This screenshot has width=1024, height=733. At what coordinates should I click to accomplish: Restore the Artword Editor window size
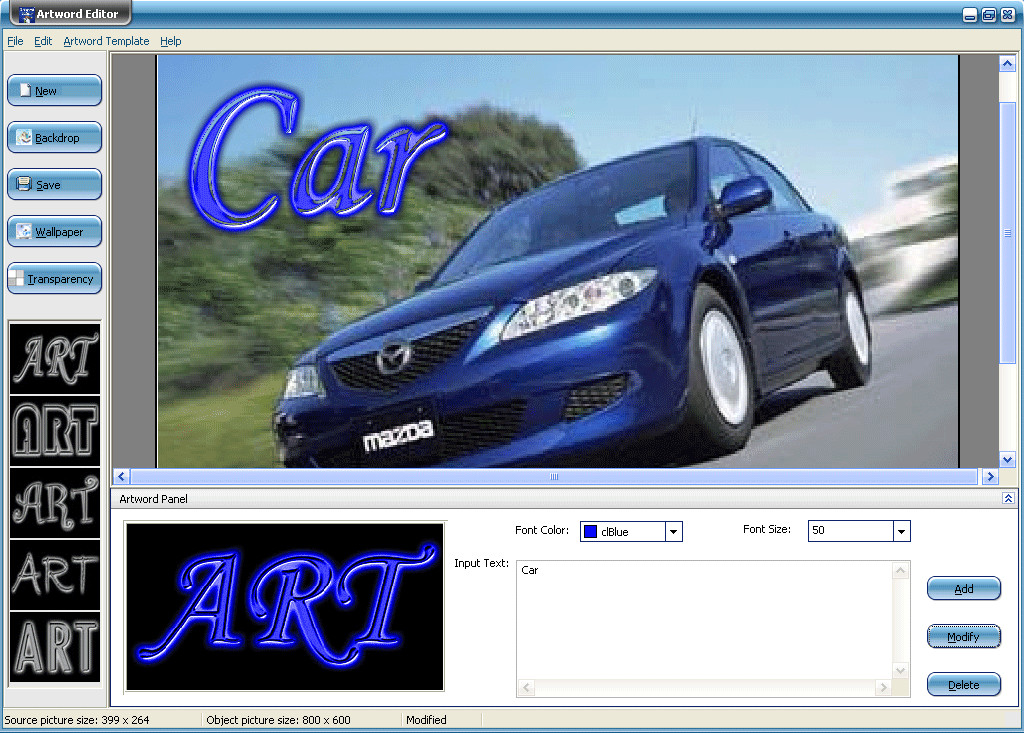[x=989, y=15]
